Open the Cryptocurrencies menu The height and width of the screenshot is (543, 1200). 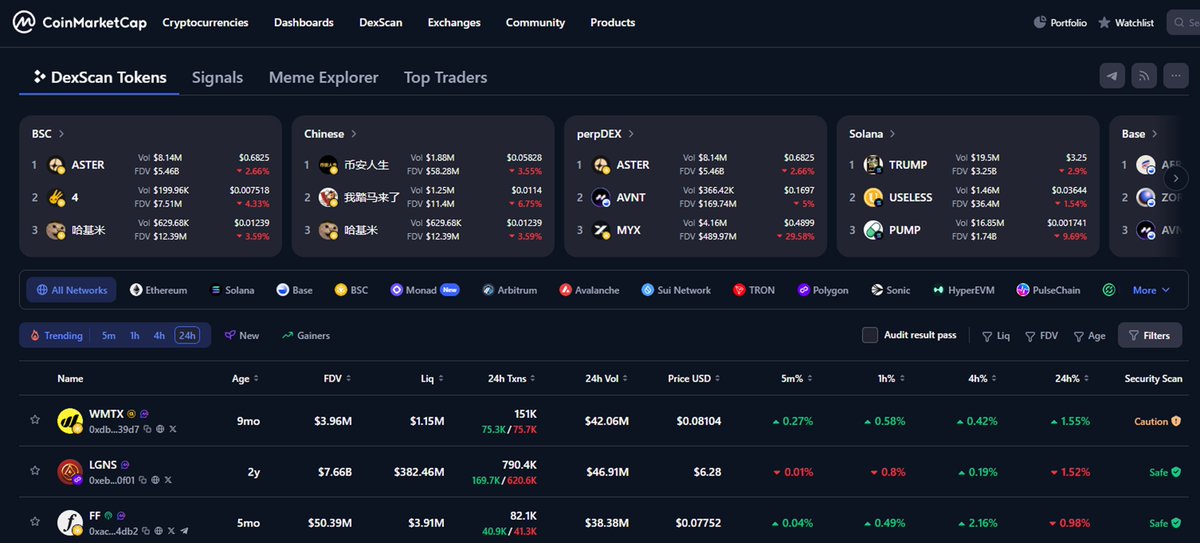(205, 22)
